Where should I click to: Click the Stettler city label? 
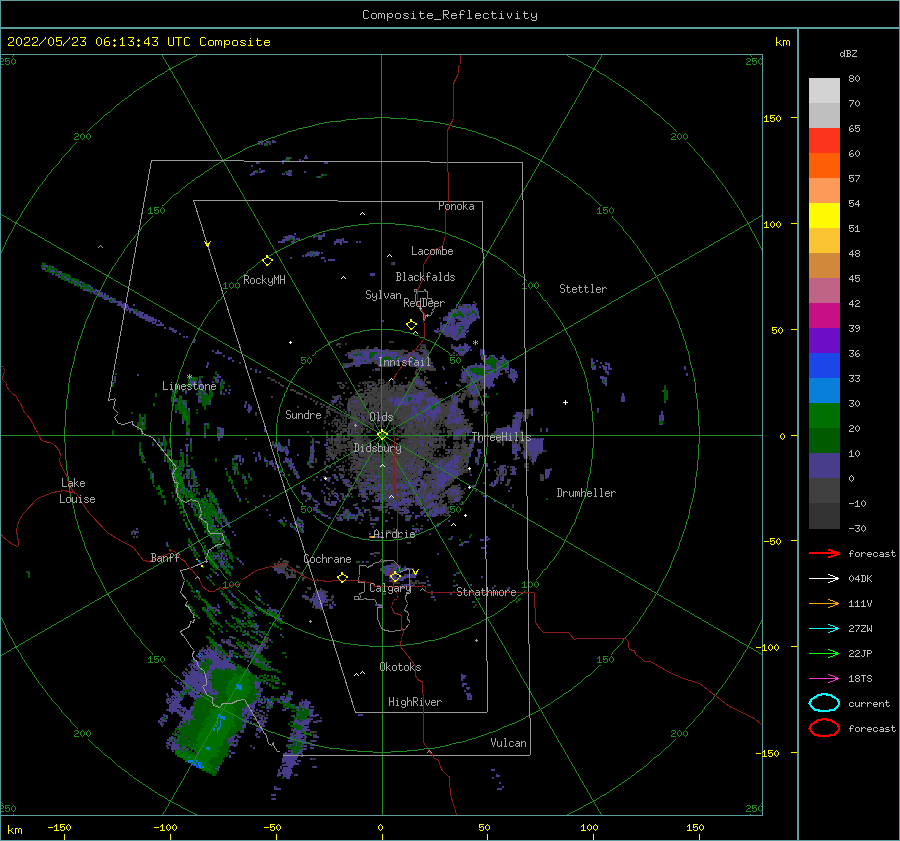click(x=583, y=289)
